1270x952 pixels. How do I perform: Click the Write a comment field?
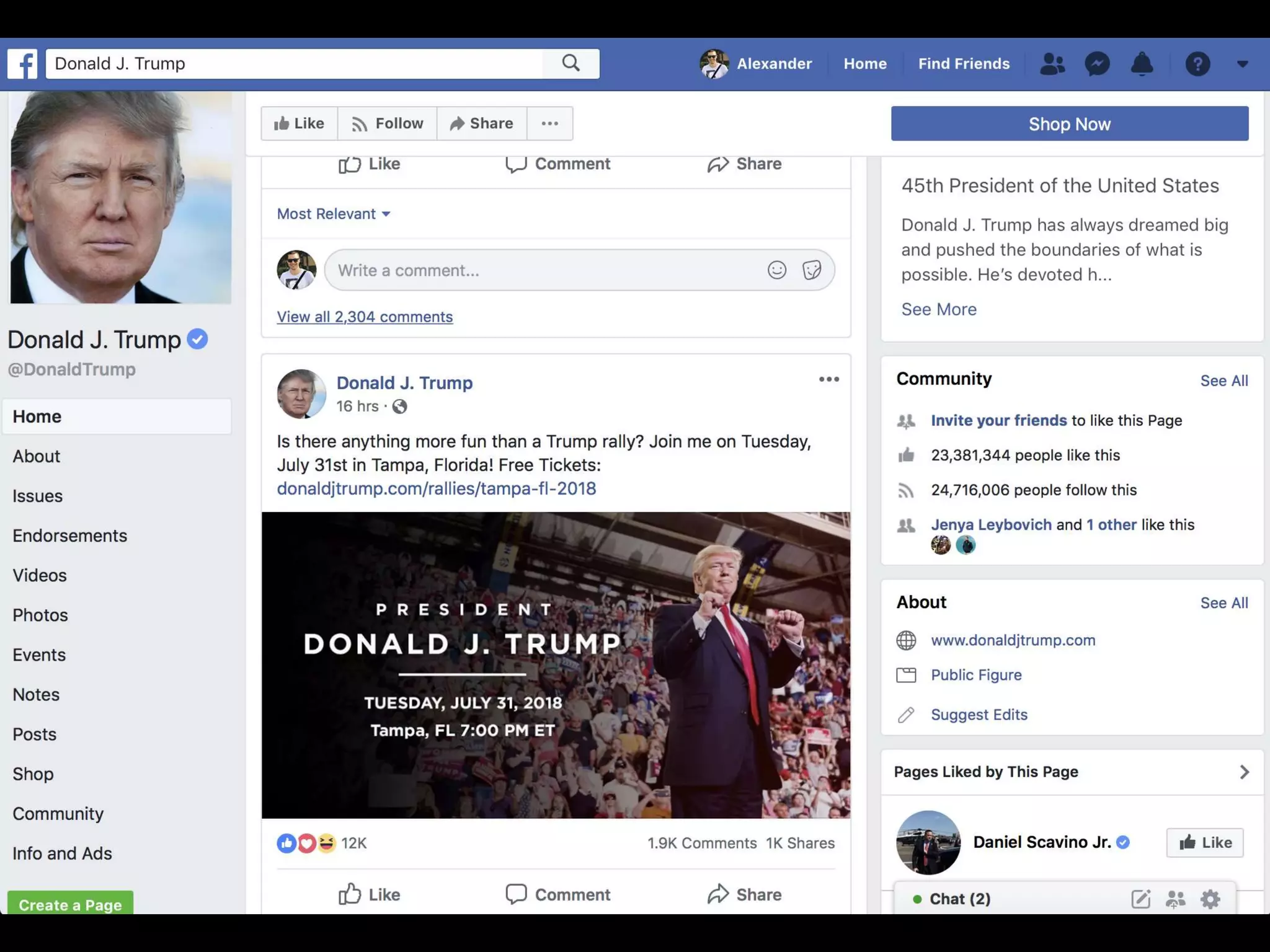tap(579, 270)
